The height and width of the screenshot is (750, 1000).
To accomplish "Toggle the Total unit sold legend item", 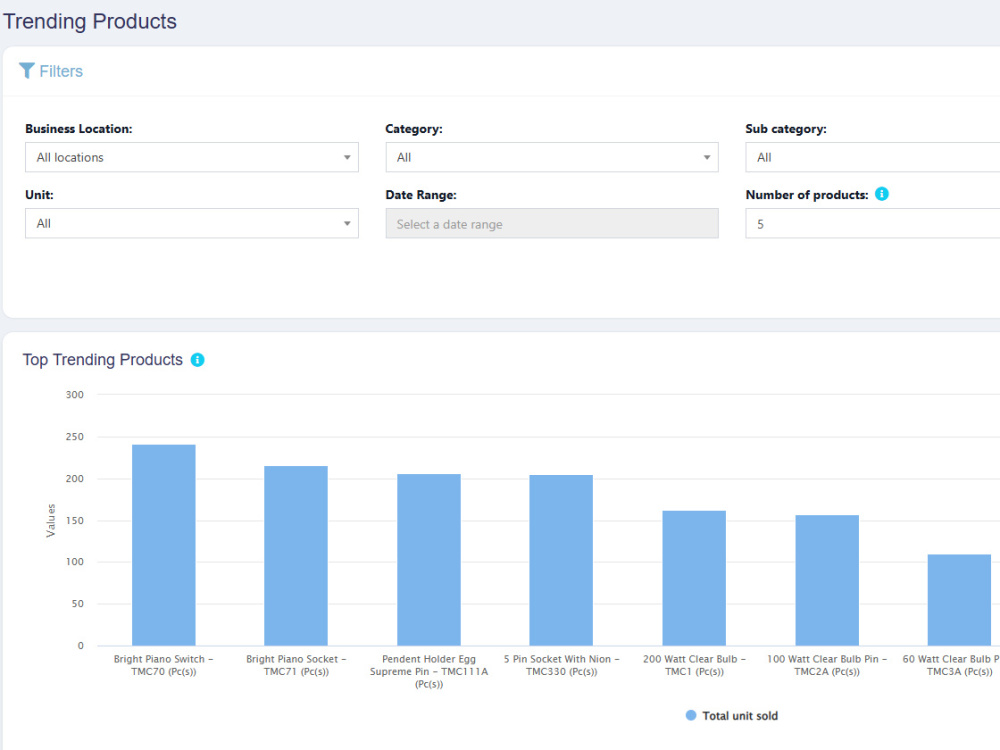I will click(732, 716).
